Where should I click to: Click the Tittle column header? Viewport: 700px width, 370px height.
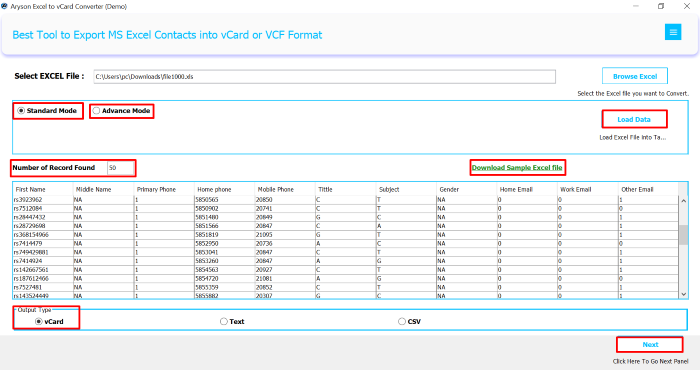346,189
